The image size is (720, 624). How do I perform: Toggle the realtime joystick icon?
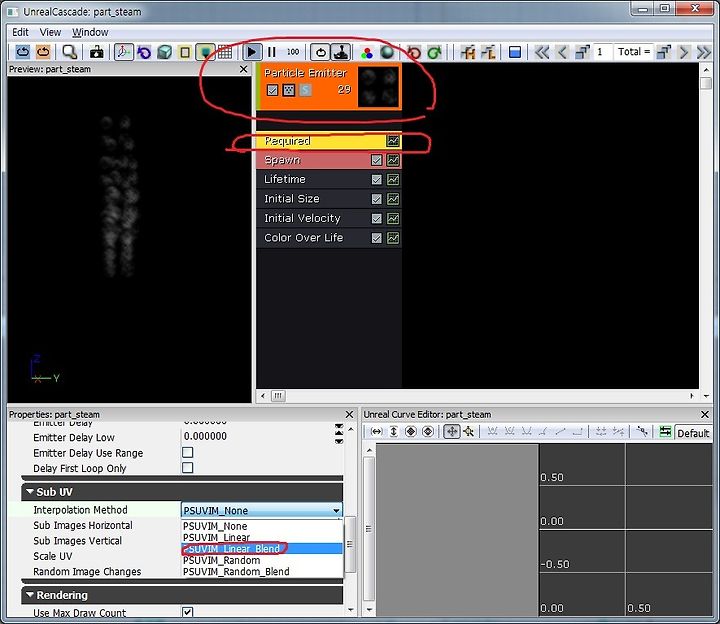tap(341, 52)
